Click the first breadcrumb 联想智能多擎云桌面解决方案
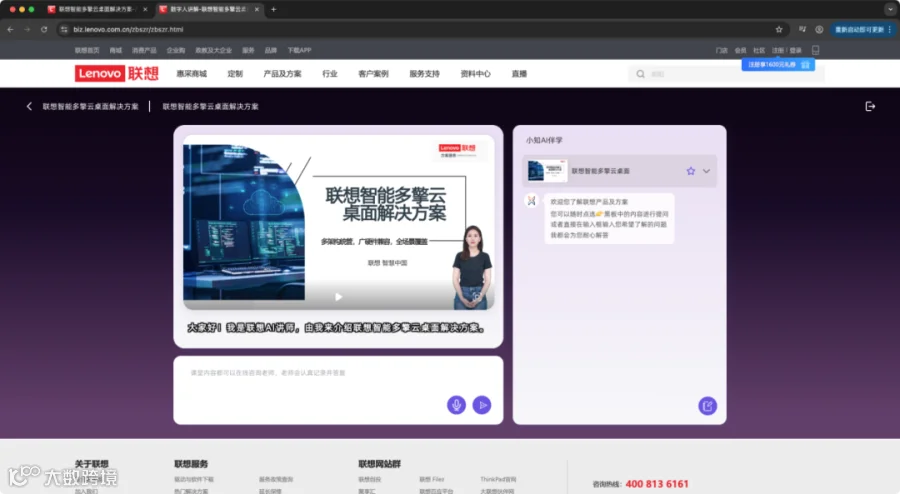This screenshot has height=494, width=900. [91, 106]
